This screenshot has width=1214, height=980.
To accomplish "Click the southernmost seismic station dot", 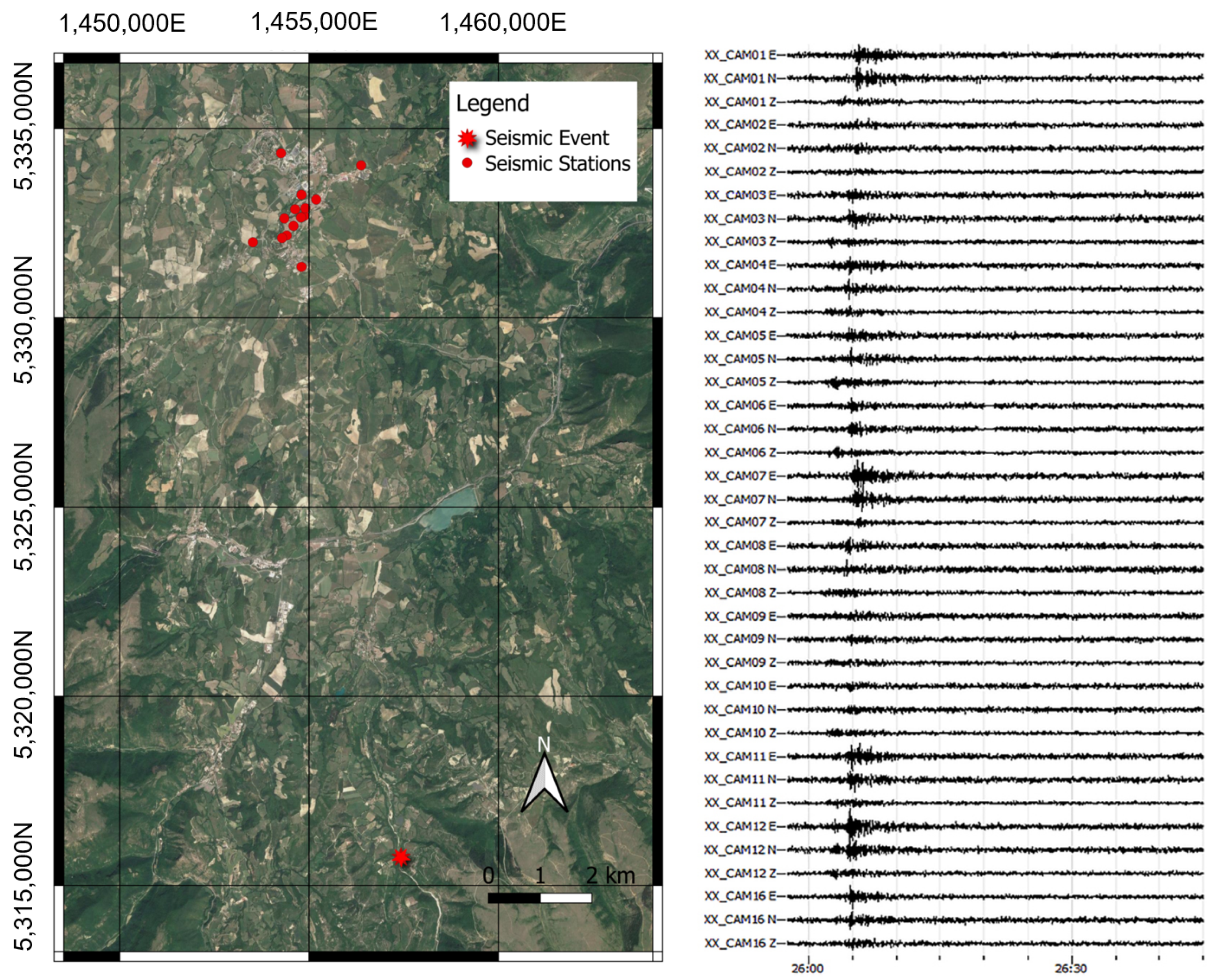I will click(301, 267).
